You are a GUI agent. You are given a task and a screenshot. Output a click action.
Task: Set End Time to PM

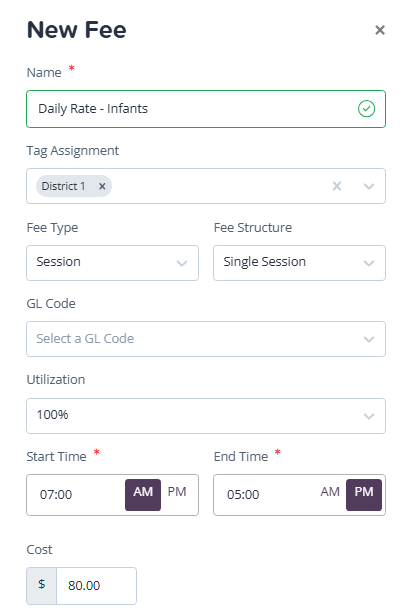pos(364,494)
